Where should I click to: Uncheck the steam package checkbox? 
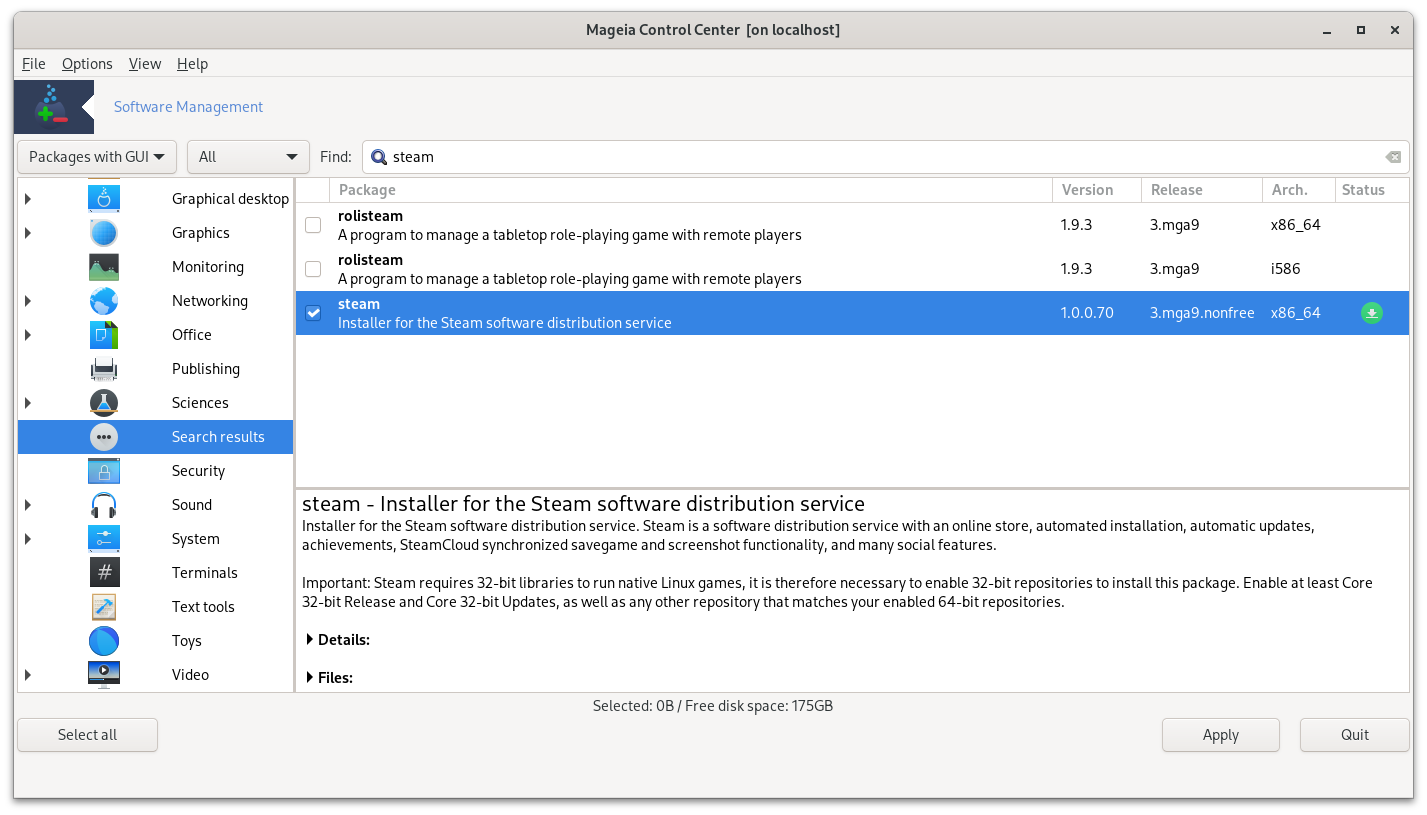(x=313, y=313)
